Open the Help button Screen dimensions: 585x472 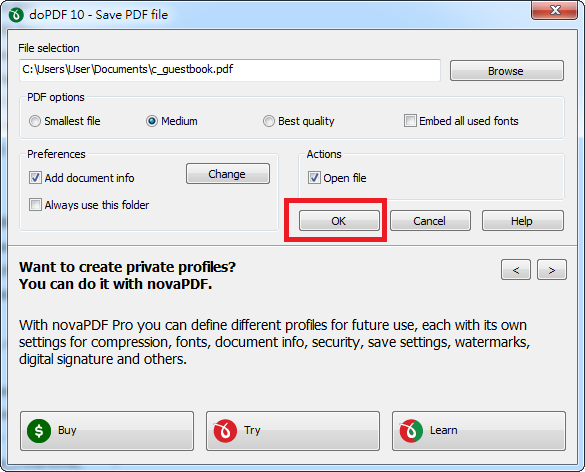pos(523,221)
